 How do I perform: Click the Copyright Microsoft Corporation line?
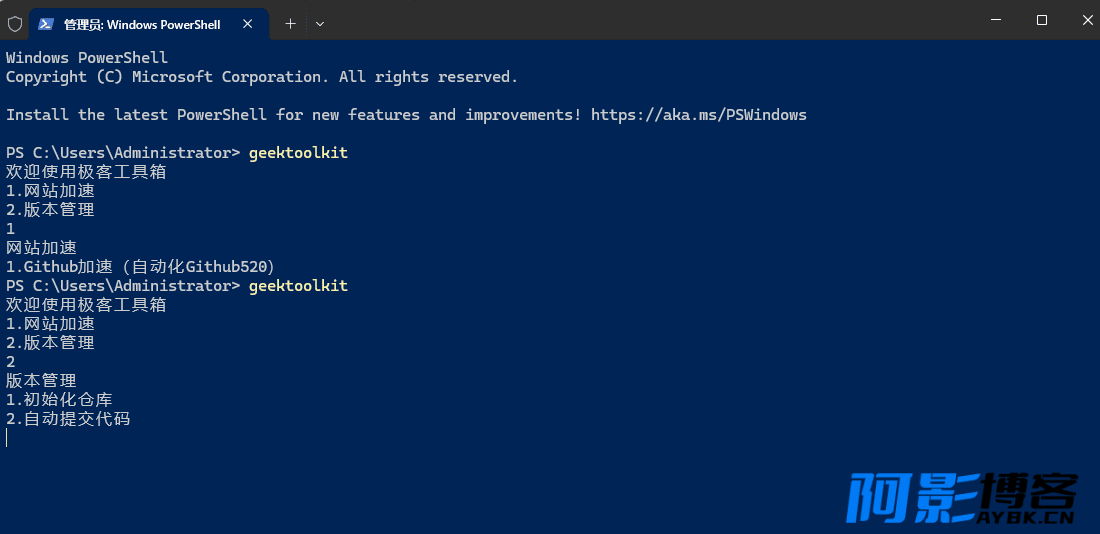click(262, 76)
